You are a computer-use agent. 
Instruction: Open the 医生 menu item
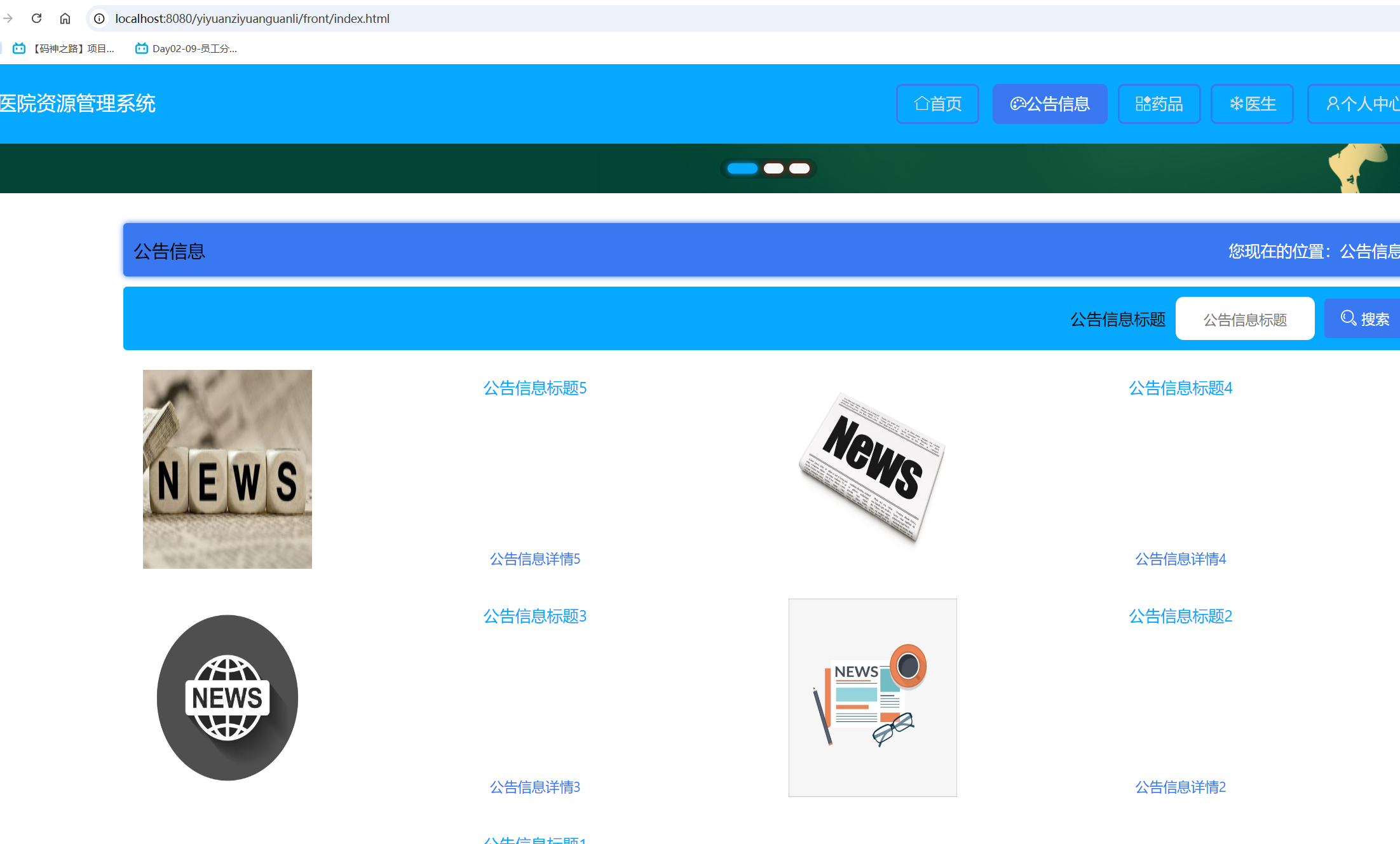coord(1252,104)
